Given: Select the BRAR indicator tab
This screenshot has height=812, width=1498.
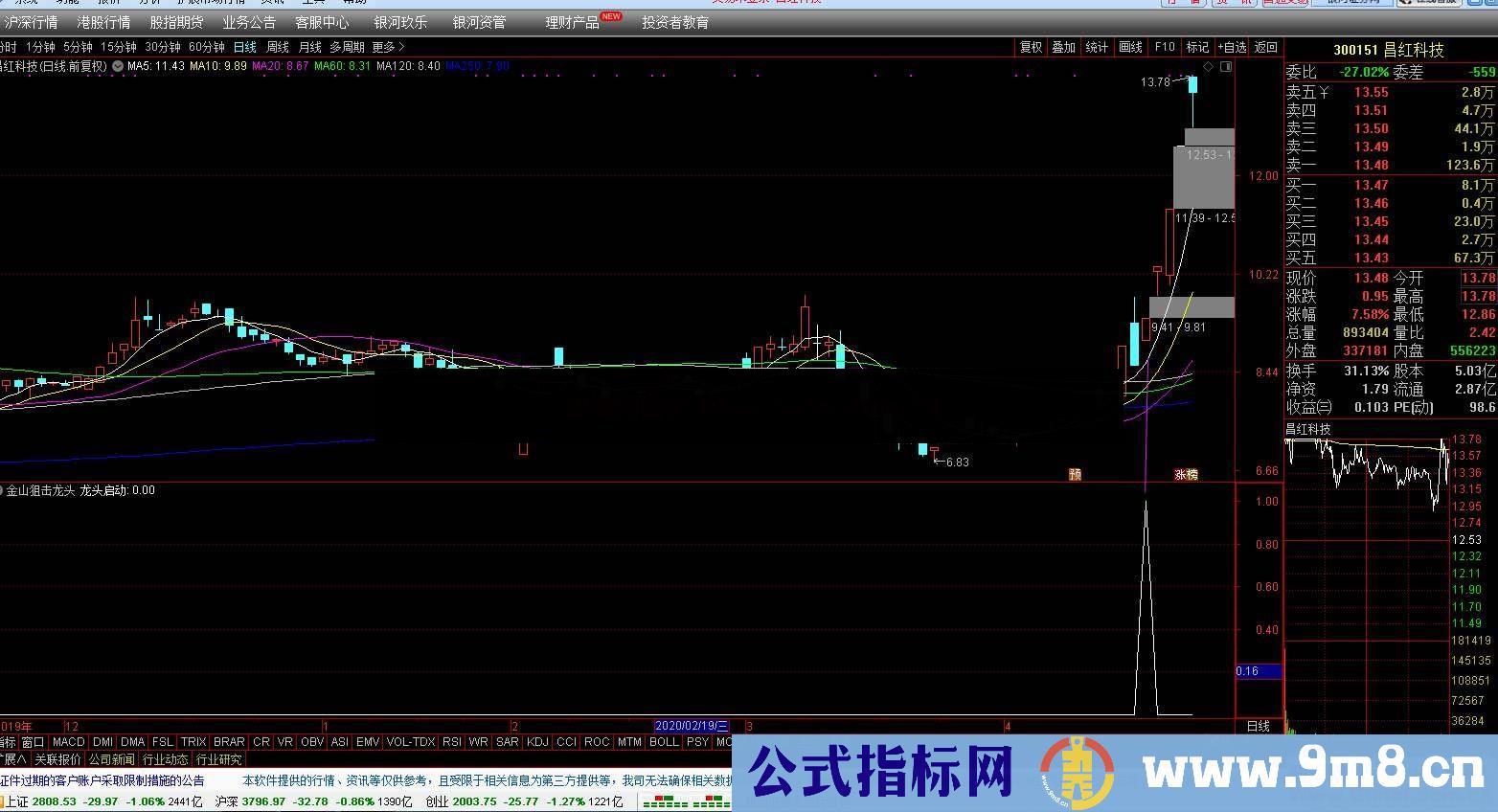Looking at the screenshot, I should click(x=229, y=742).
